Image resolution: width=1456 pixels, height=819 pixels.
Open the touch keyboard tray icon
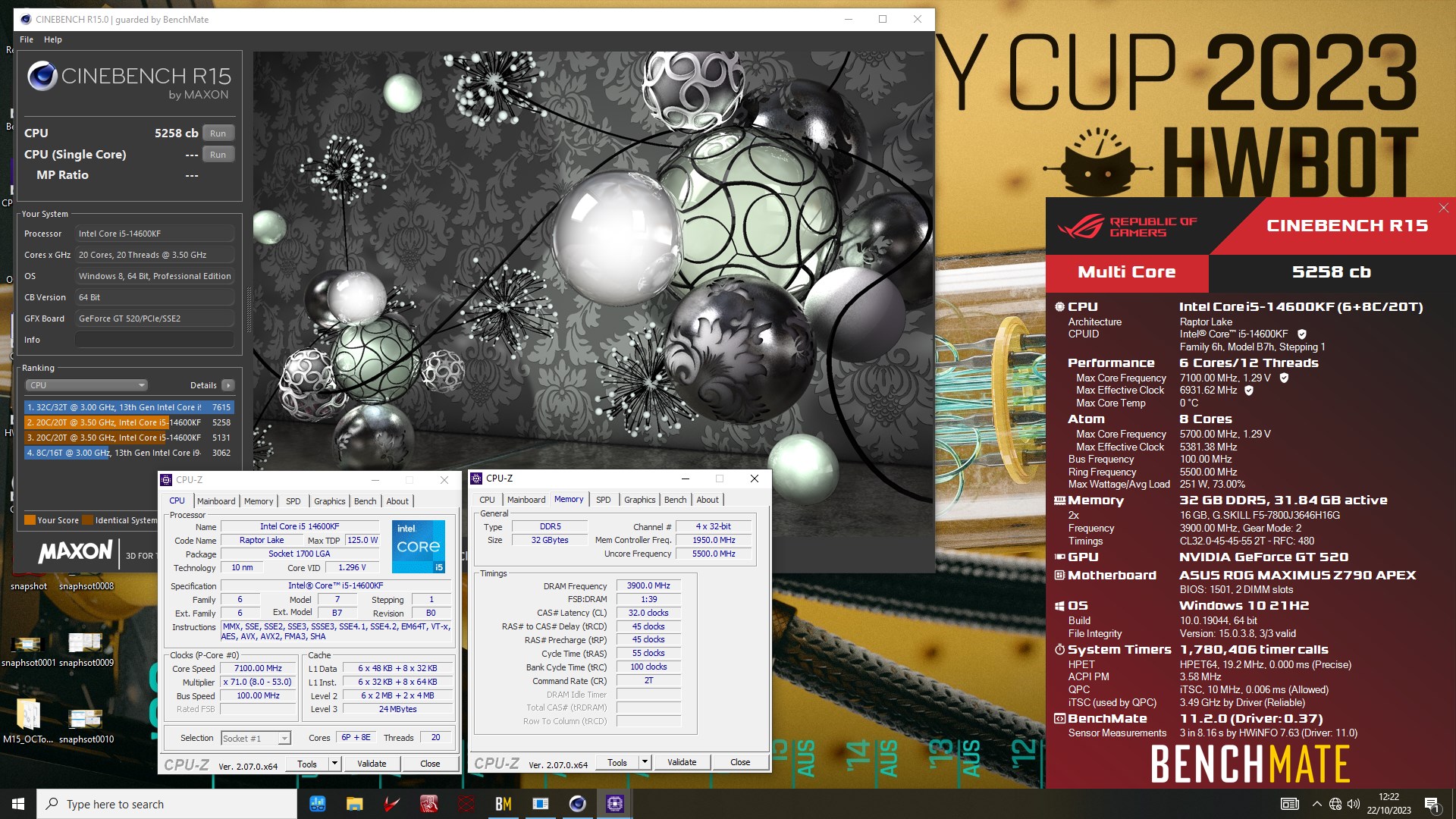1289,804
